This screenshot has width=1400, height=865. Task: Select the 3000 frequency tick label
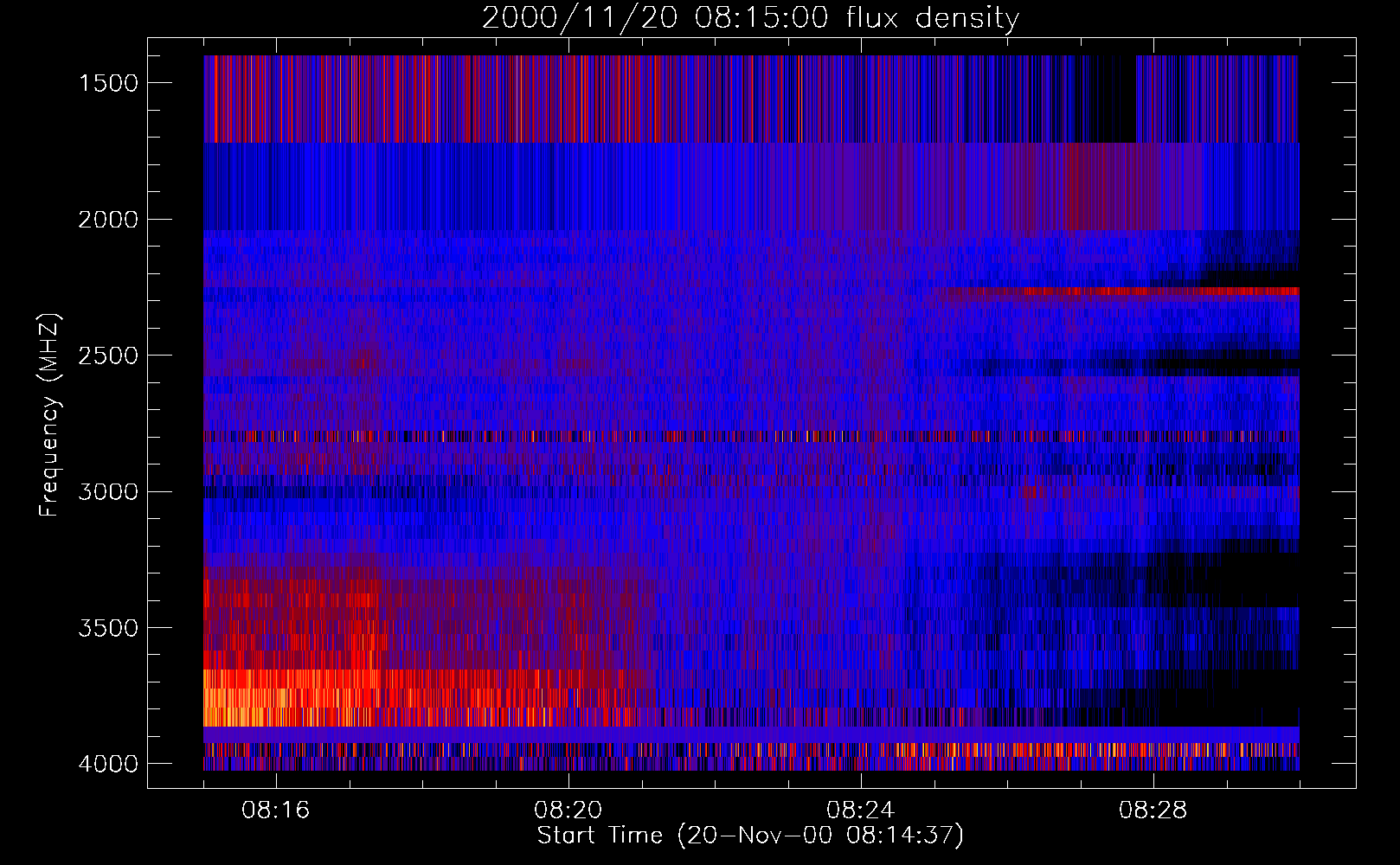[x=108, y=492]
